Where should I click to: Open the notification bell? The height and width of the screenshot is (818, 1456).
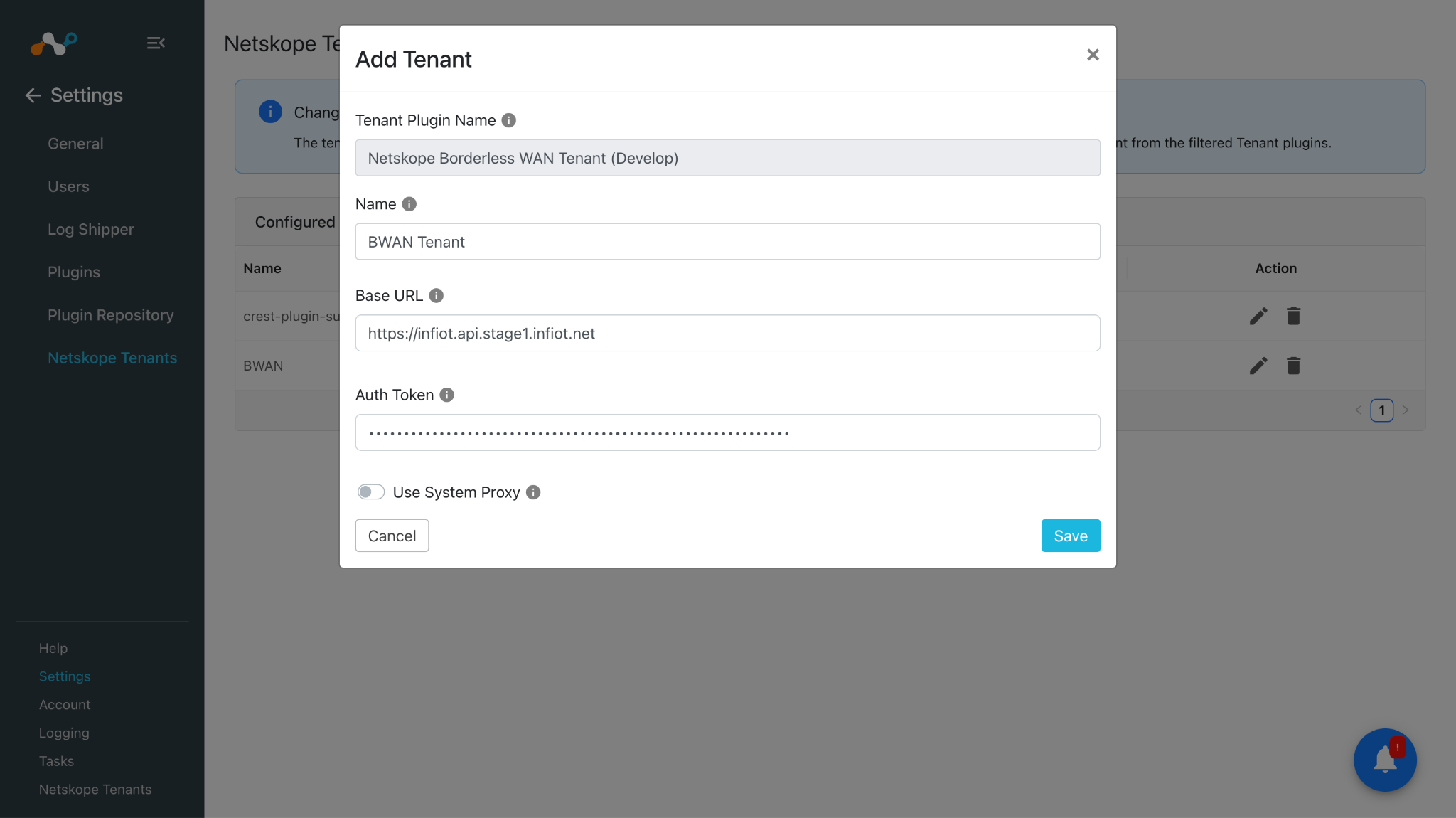tap(1385, 760)
